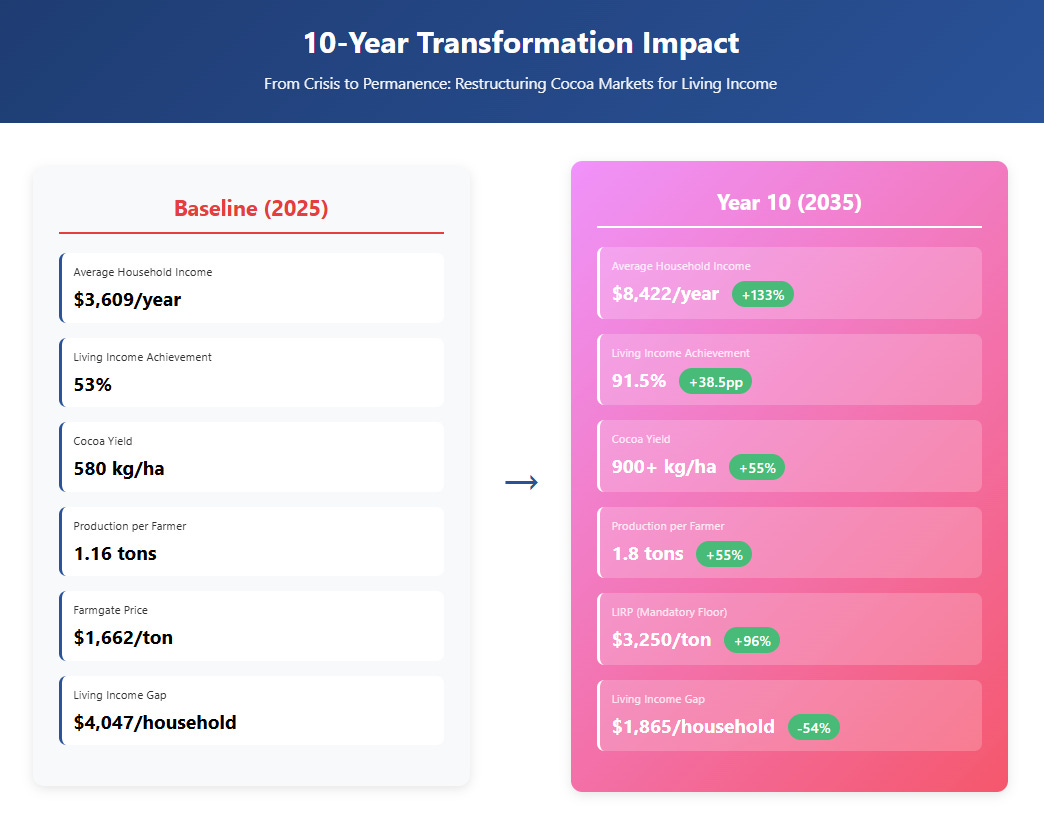Click the $1,865/household gap value
Viewport: 1044px width, 826px height.
(693, 727)
